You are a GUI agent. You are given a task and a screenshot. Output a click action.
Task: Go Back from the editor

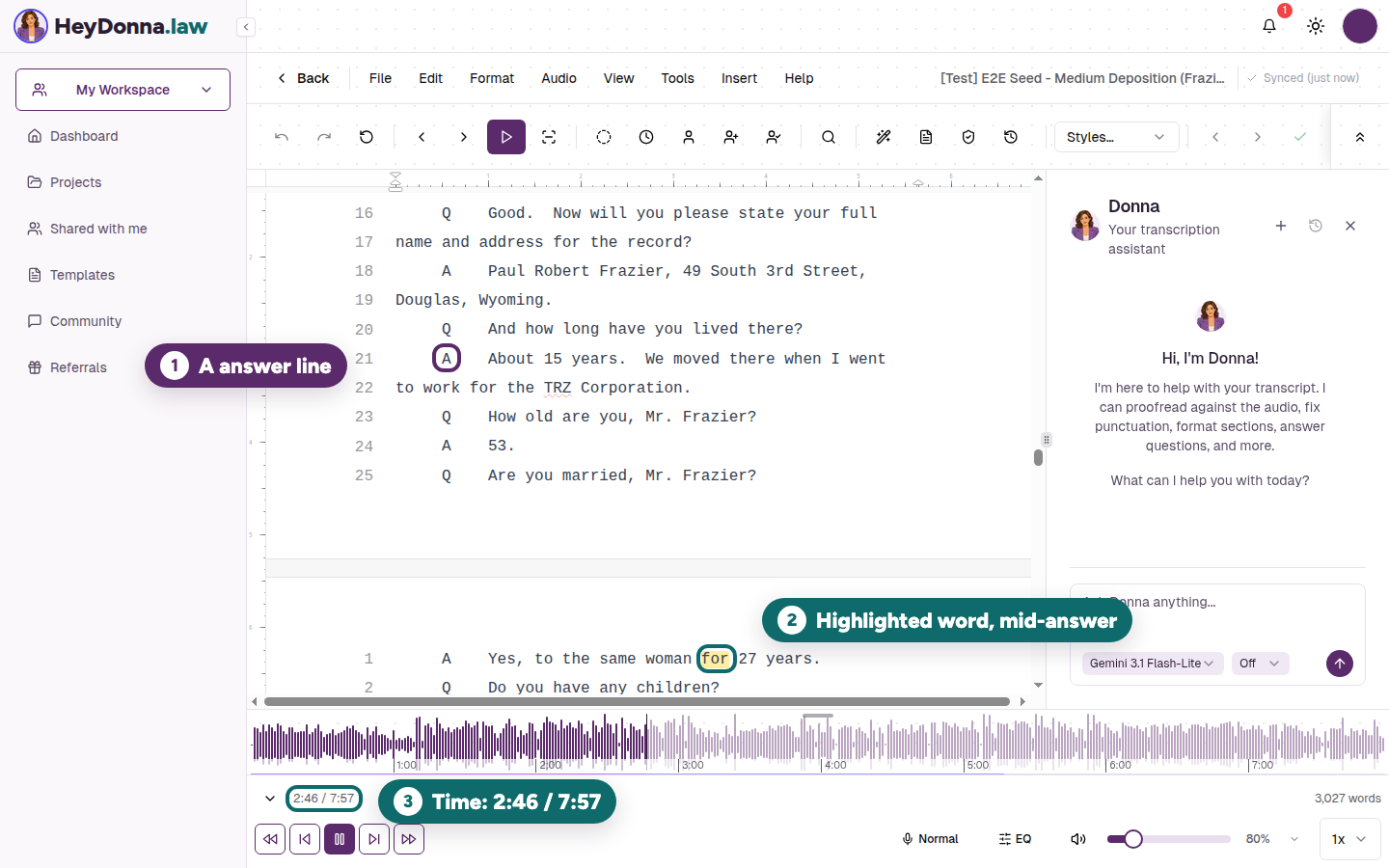pos(303,78)
